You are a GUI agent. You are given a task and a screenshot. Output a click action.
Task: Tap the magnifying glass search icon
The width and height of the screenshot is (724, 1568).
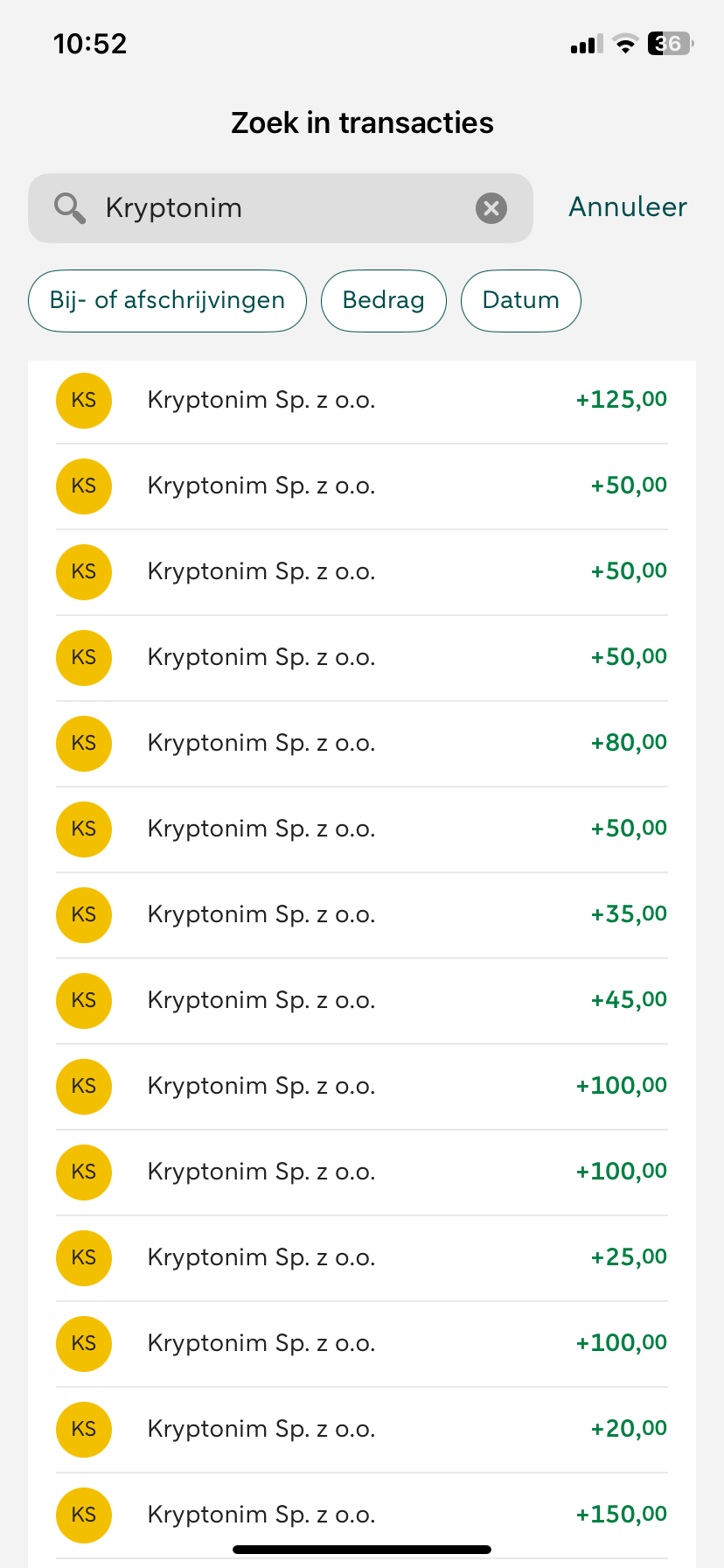click(69, 208)
